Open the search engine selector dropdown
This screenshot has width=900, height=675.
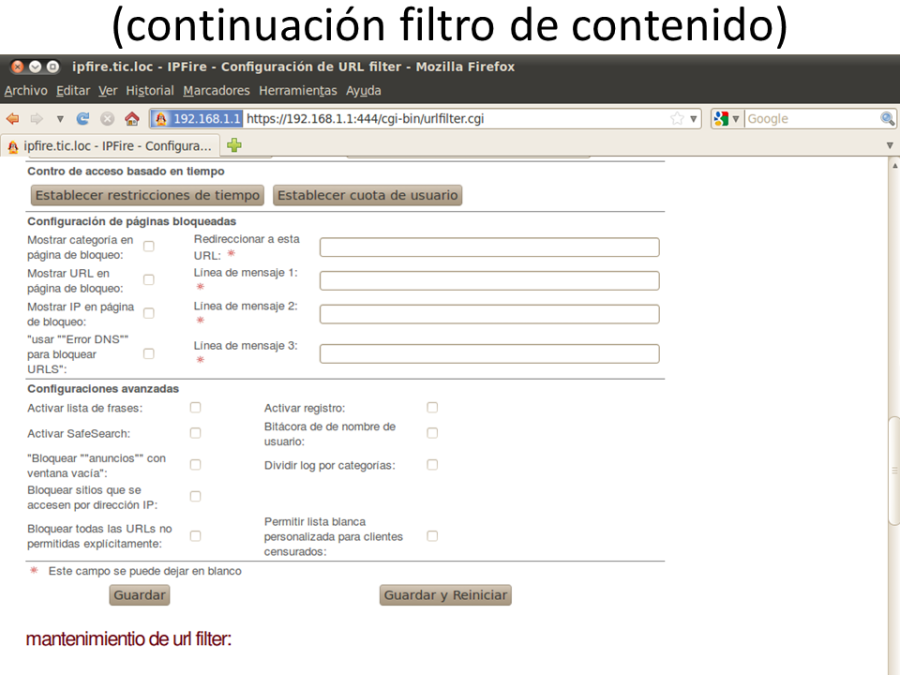coord(736,118)
